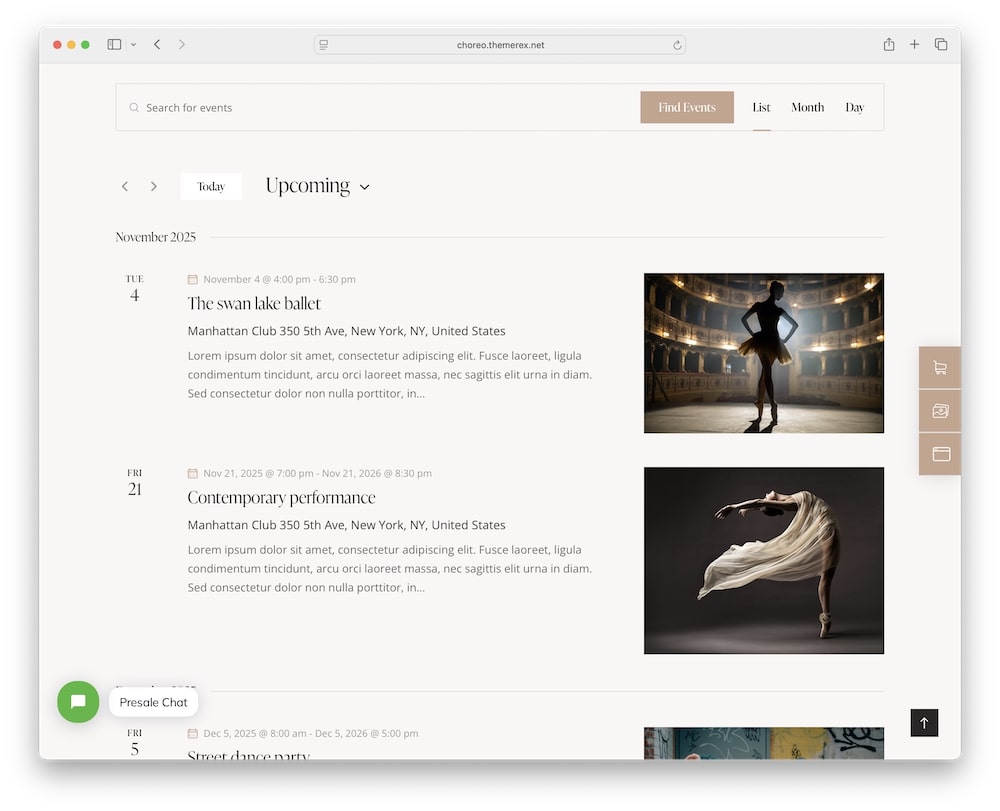Open the window layout side panel icon
The image size is (1000, 811).
coord(940,454)
